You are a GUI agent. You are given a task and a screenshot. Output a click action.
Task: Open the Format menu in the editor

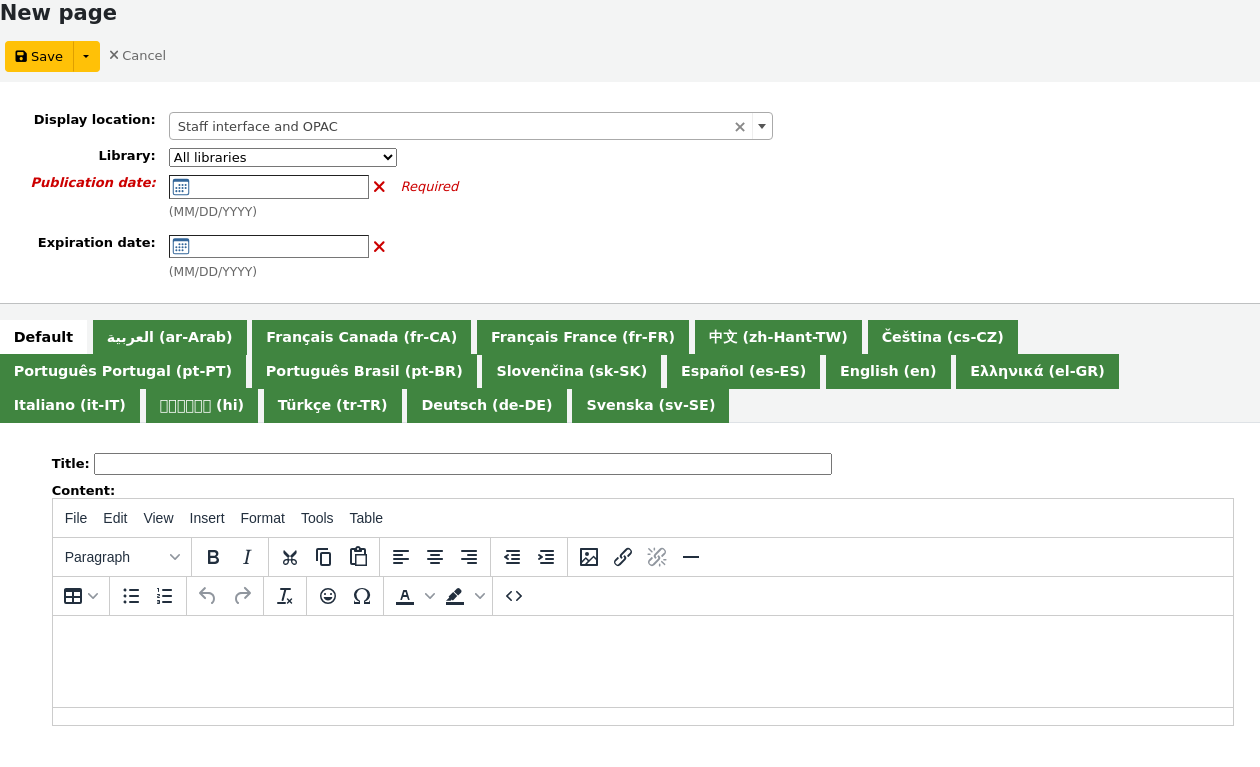[262, 518]
